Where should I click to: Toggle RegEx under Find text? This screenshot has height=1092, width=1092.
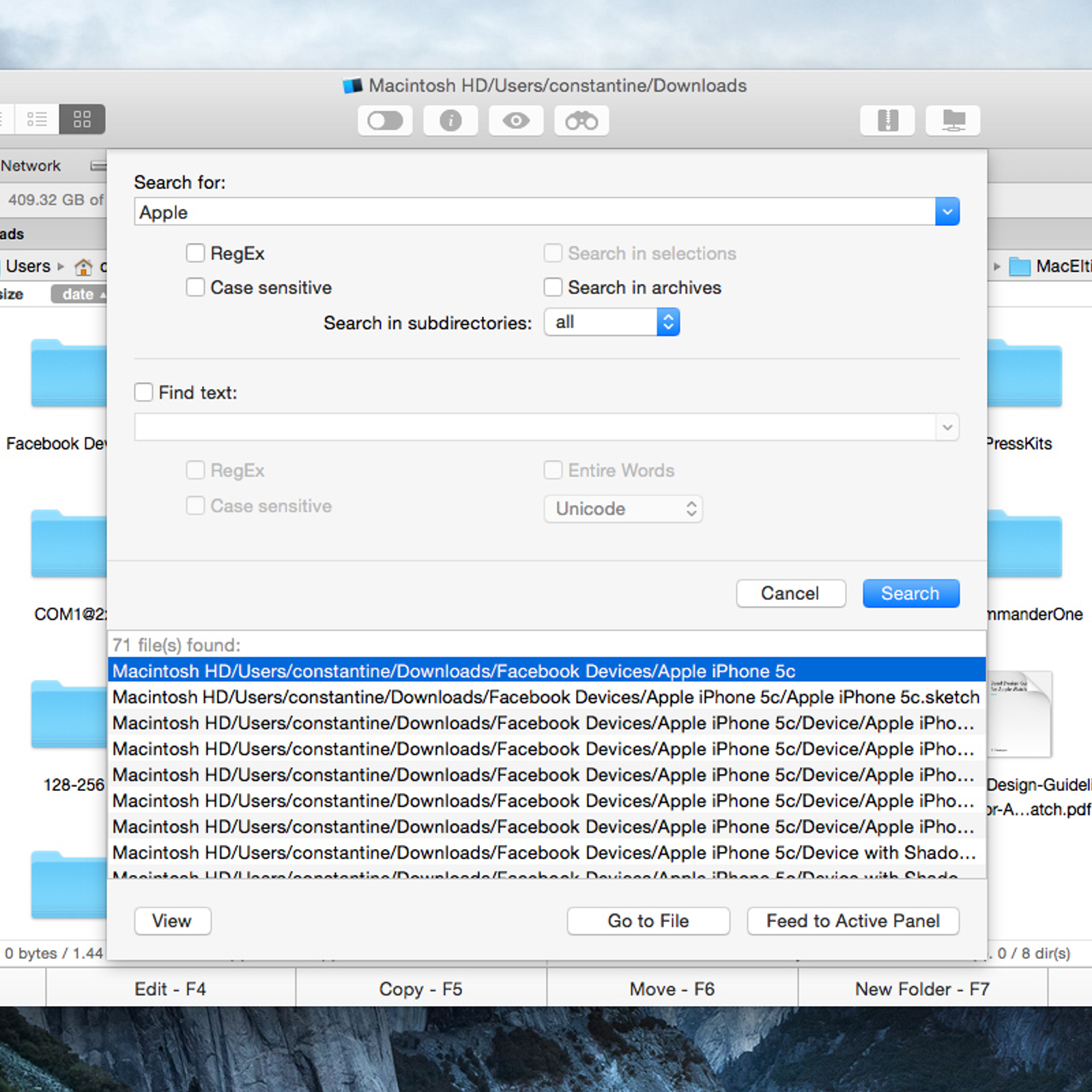[x=195, y=470]
